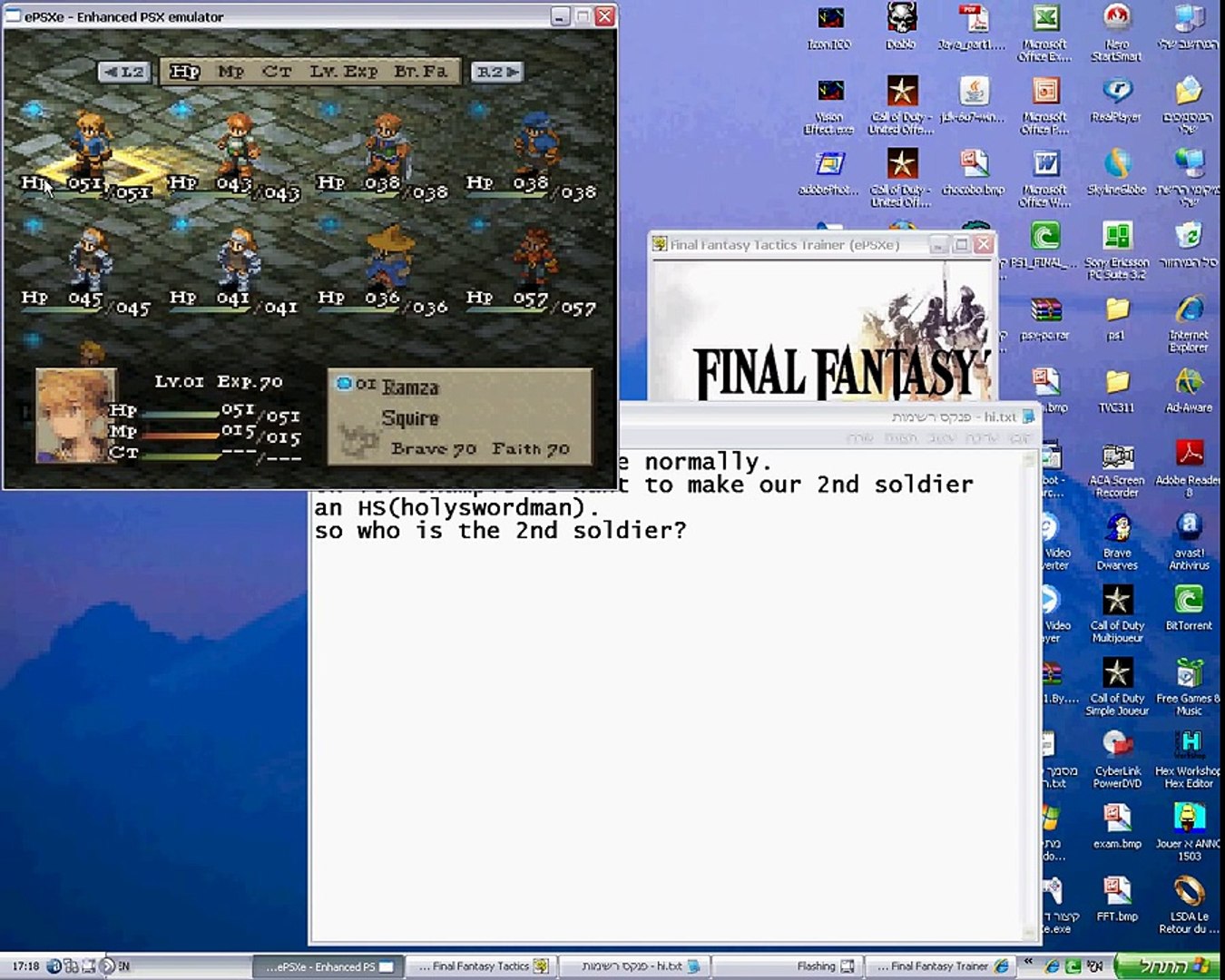Open FFT.bmp desktop image file

[x=1117, y=898]
